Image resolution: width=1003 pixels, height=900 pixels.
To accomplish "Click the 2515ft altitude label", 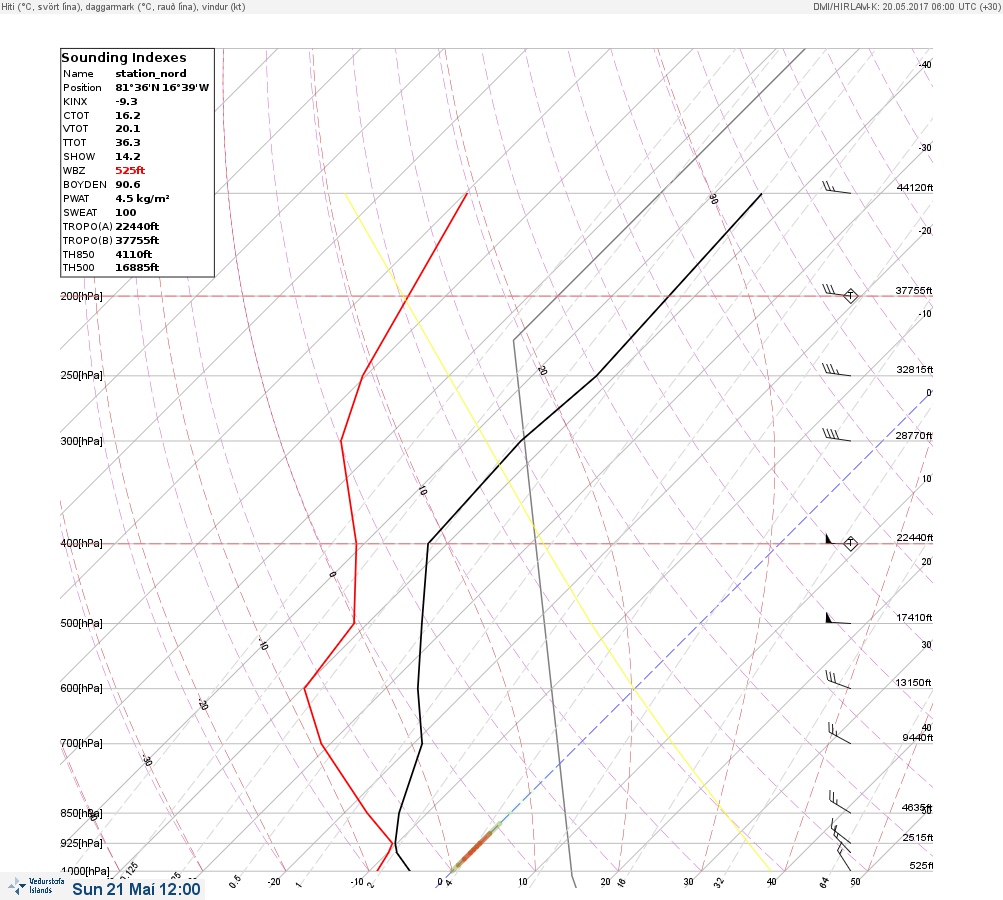I will coord(918,838).
